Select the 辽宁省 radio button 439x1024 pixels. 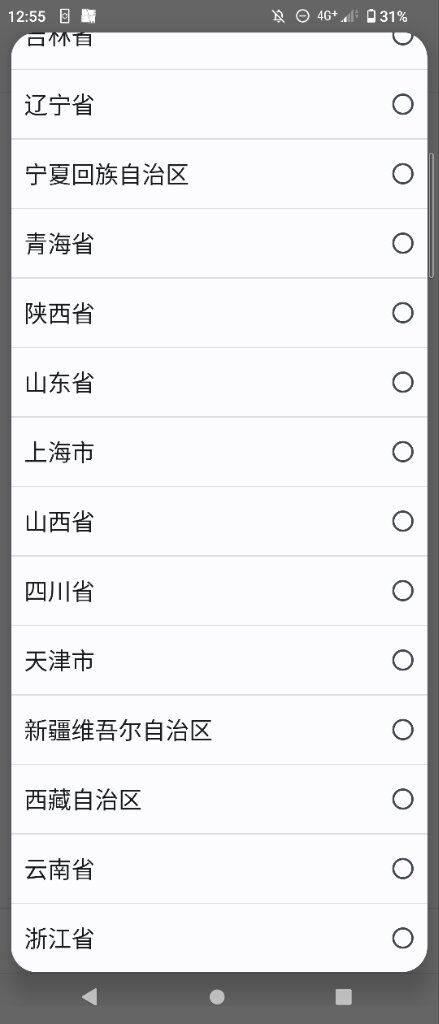[402, 104]
